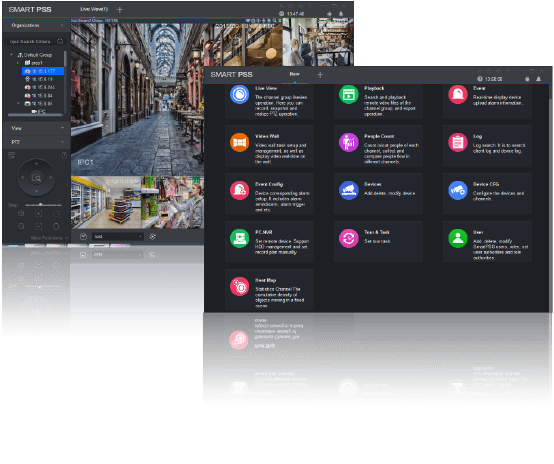Open the User management module icon

pyautogui.click(x=458, y=238)
